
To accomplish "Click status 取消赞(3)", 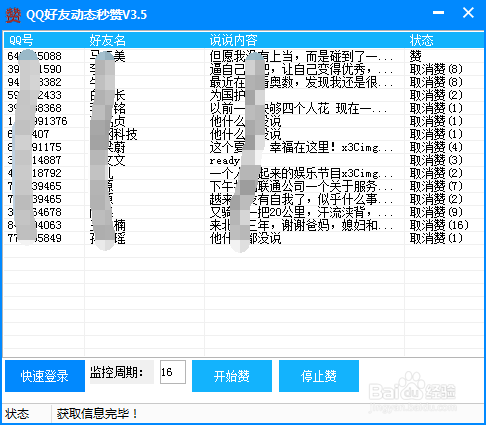I will [x=436, y=160].
